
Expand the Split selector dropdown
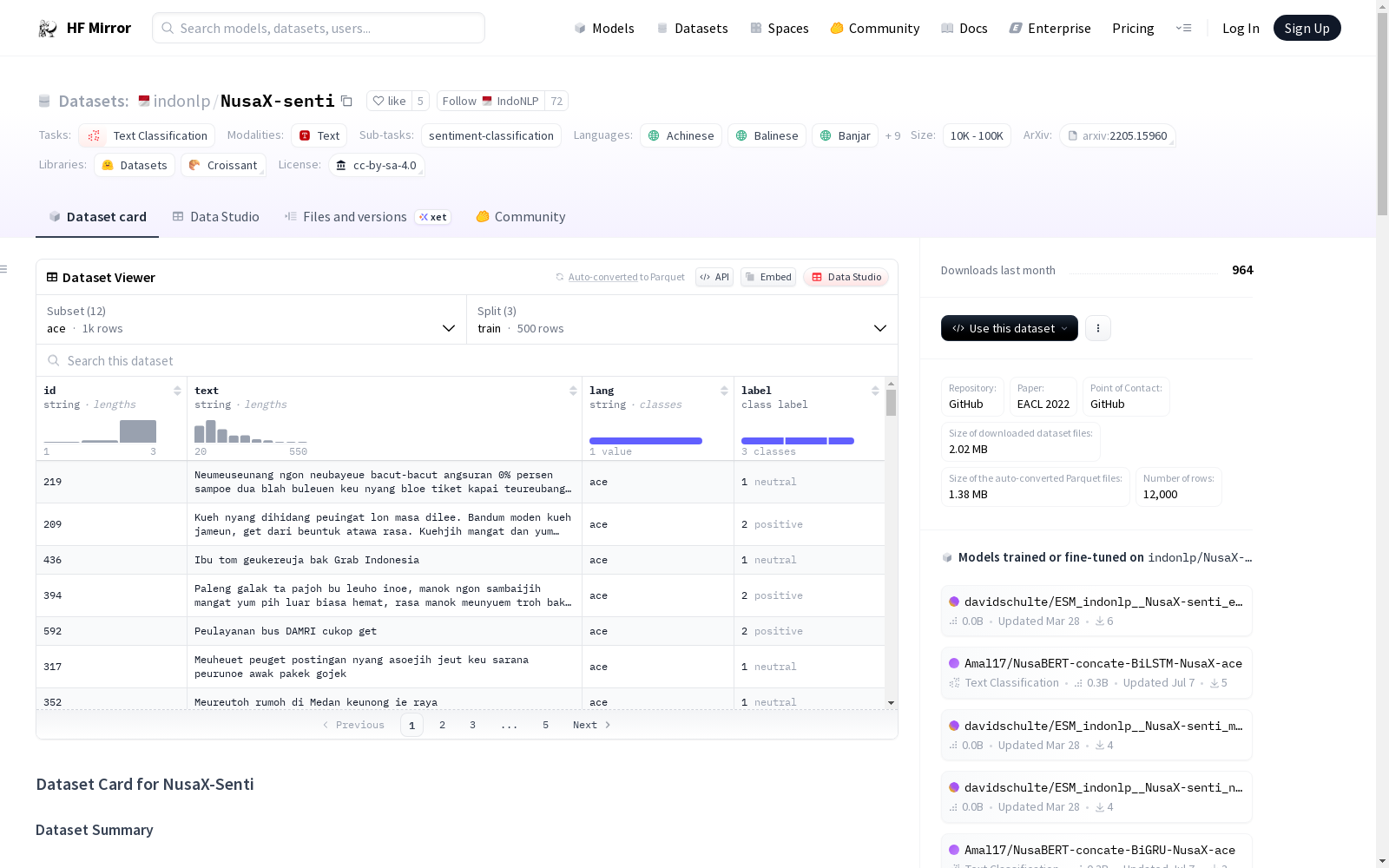[x=682, y=319]
